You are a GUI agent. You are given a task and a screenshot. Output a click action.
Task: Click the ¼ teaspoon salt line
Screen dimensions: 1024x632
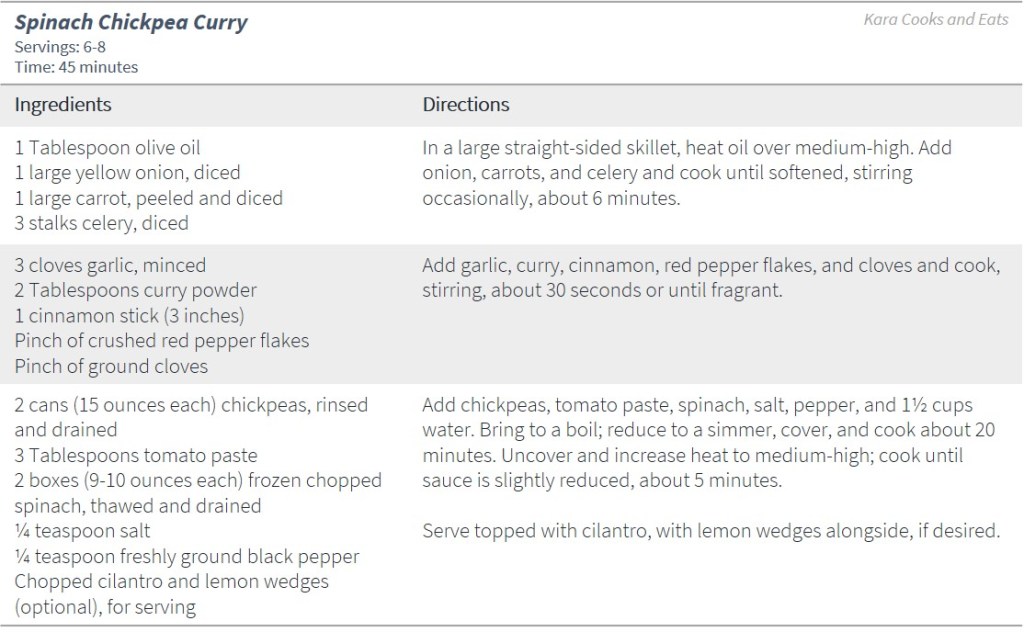tap(83, 531)
